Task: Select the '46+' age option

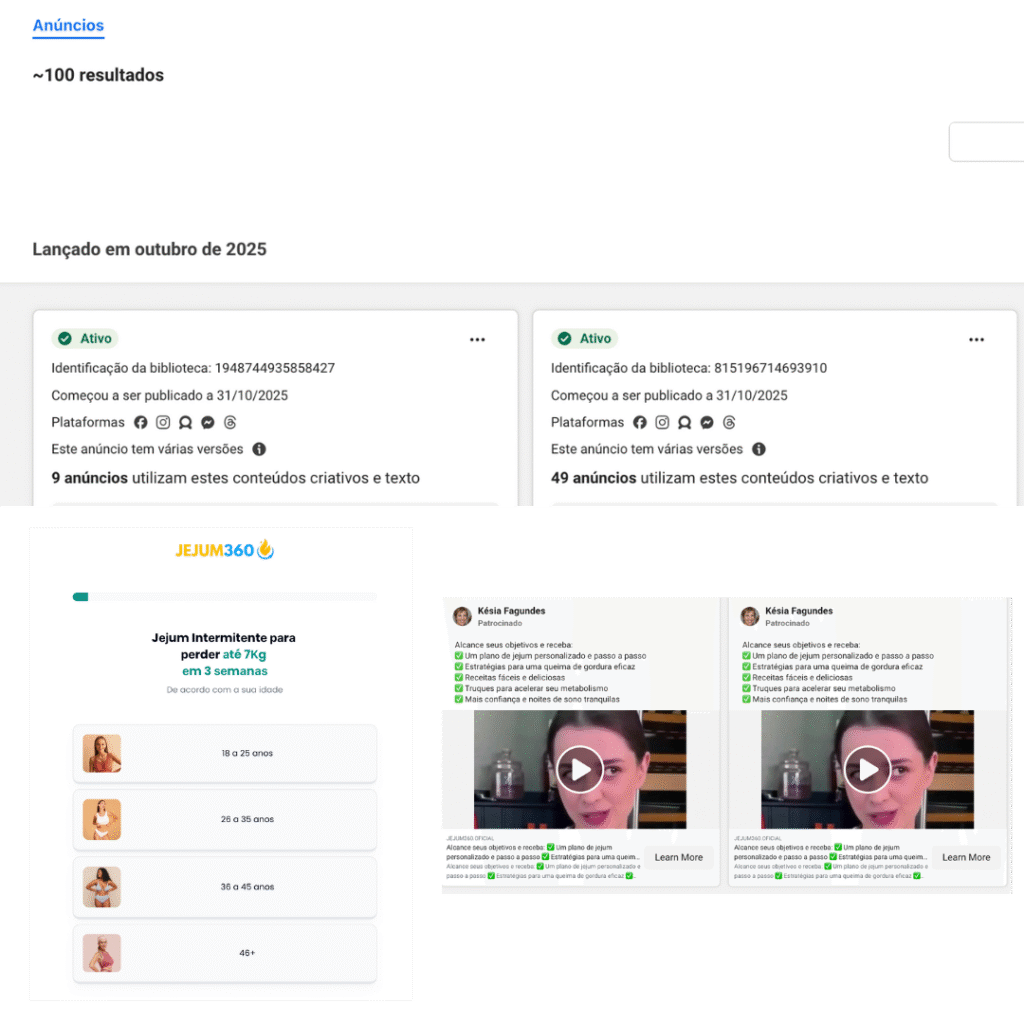Action: click(225, 954)
